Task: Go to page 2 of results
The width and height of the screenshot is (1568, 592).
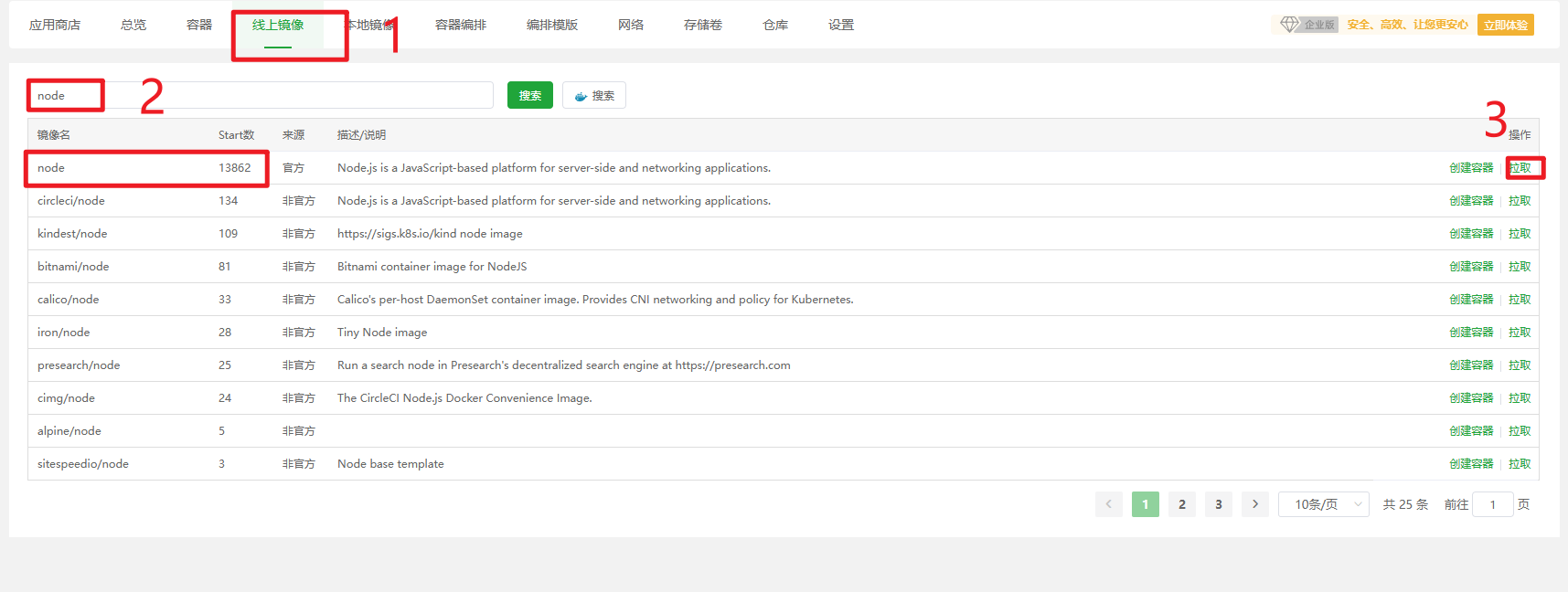Action: coord(1181,504)
